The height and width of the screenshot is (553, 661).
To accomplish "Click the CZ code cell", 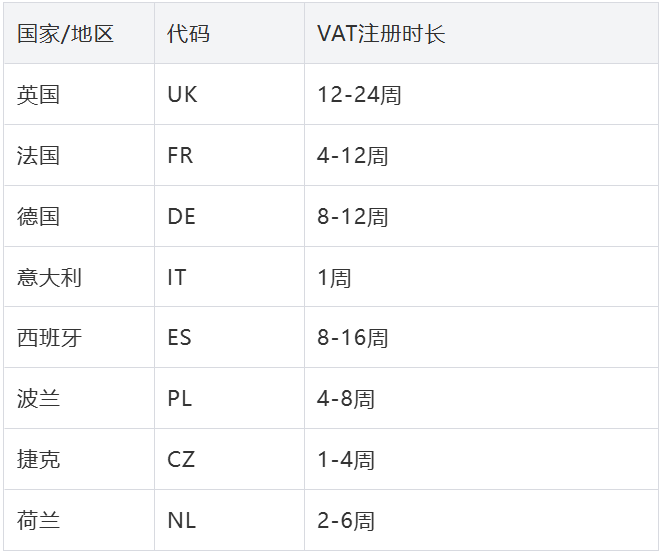I will click(181, 460).
